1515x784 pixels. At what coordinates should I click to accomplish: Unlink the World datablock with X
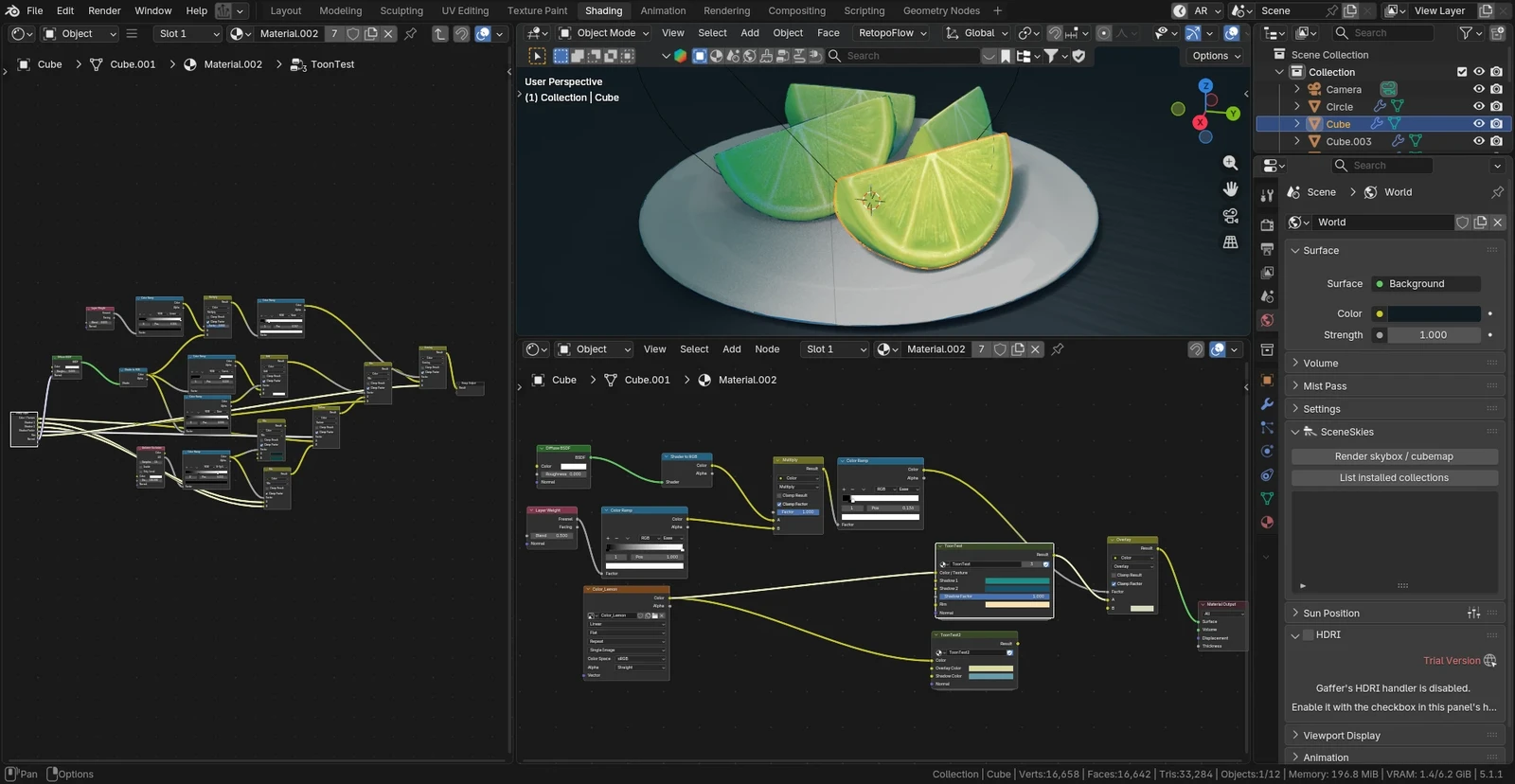click(1497, 223)
